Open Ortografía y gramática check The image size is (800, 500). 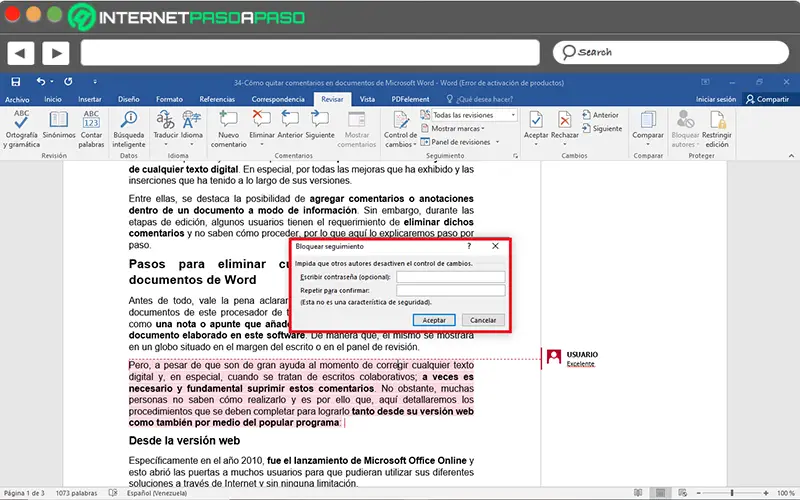pos(21,129)
